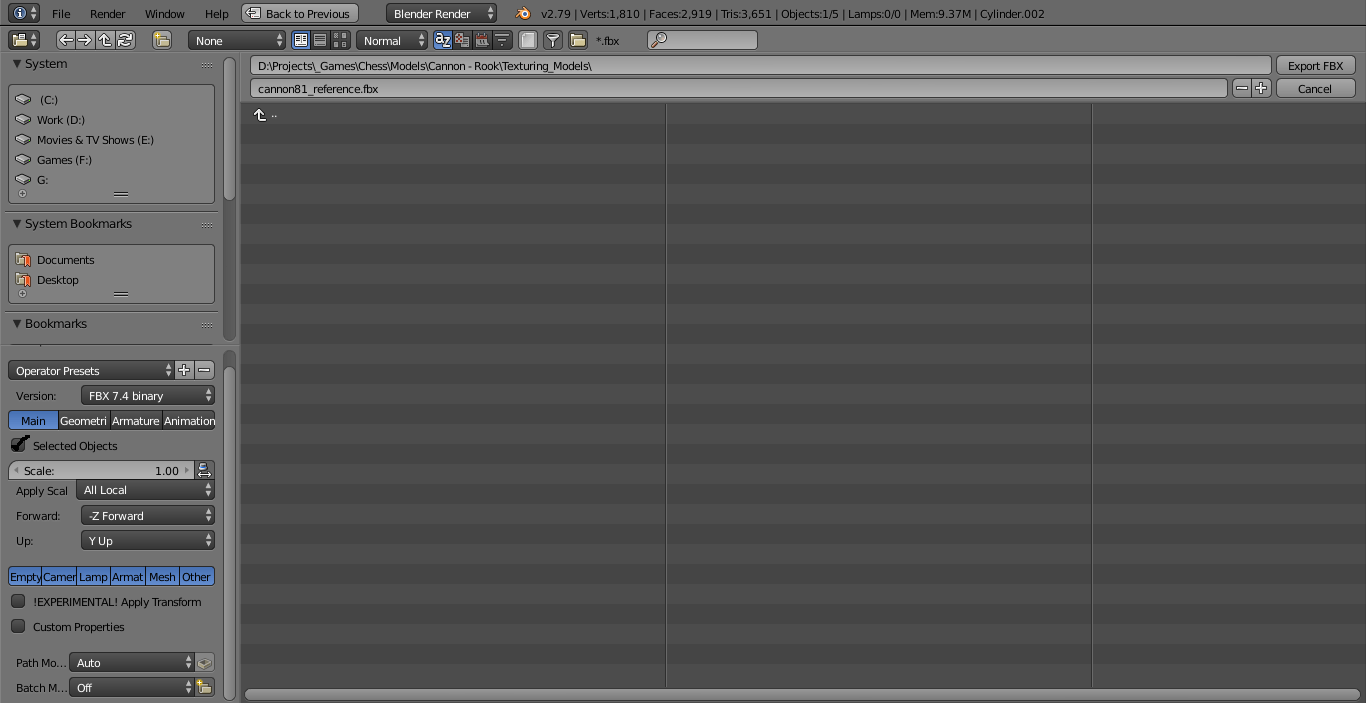Toggle the Mesh object type filter

click(x=161, y=576)
